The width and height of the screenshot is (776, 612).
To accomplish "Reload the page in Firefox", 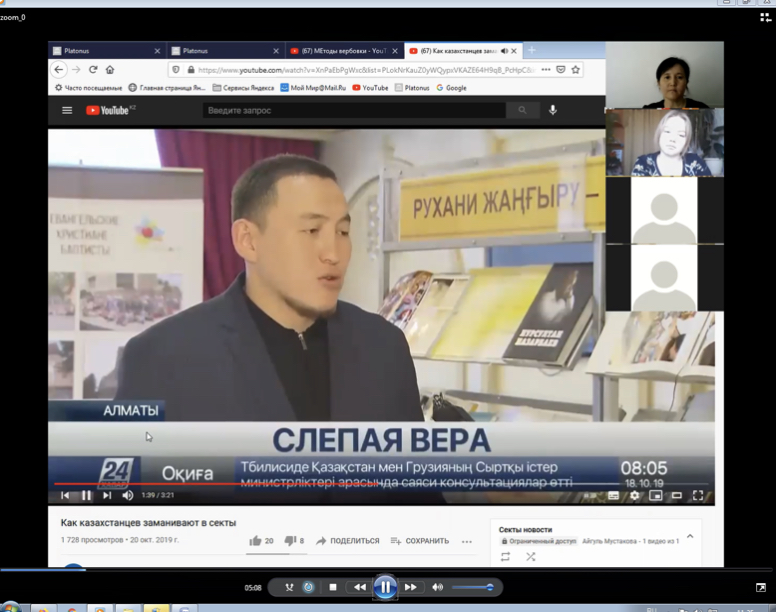I will click(93, 70).
